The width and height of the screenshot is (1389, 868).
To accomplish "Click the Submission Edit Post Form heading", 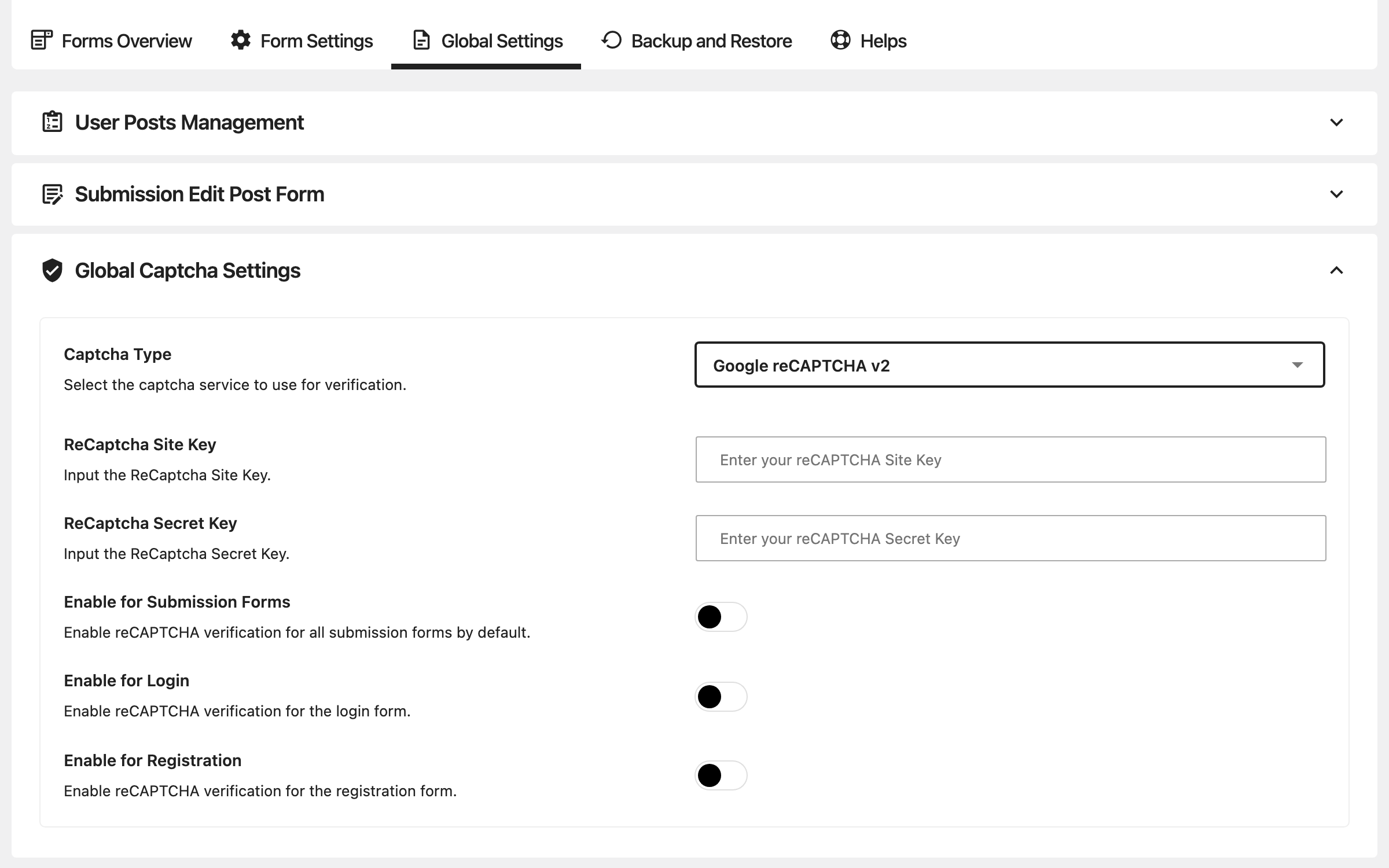I will (x=200, y=194).
